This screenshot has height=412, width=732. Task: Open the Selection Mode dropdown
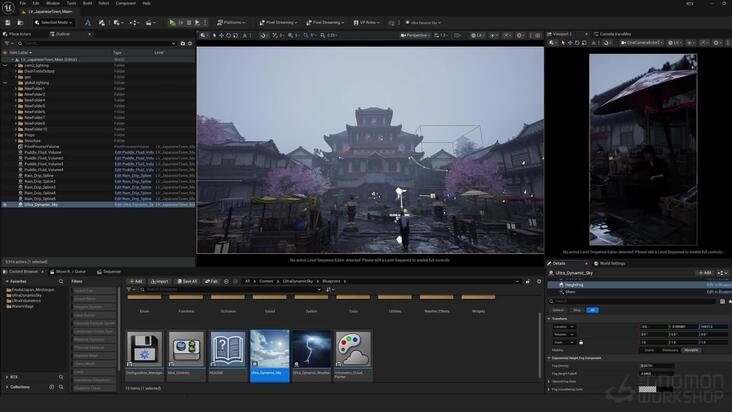point(53,22)
